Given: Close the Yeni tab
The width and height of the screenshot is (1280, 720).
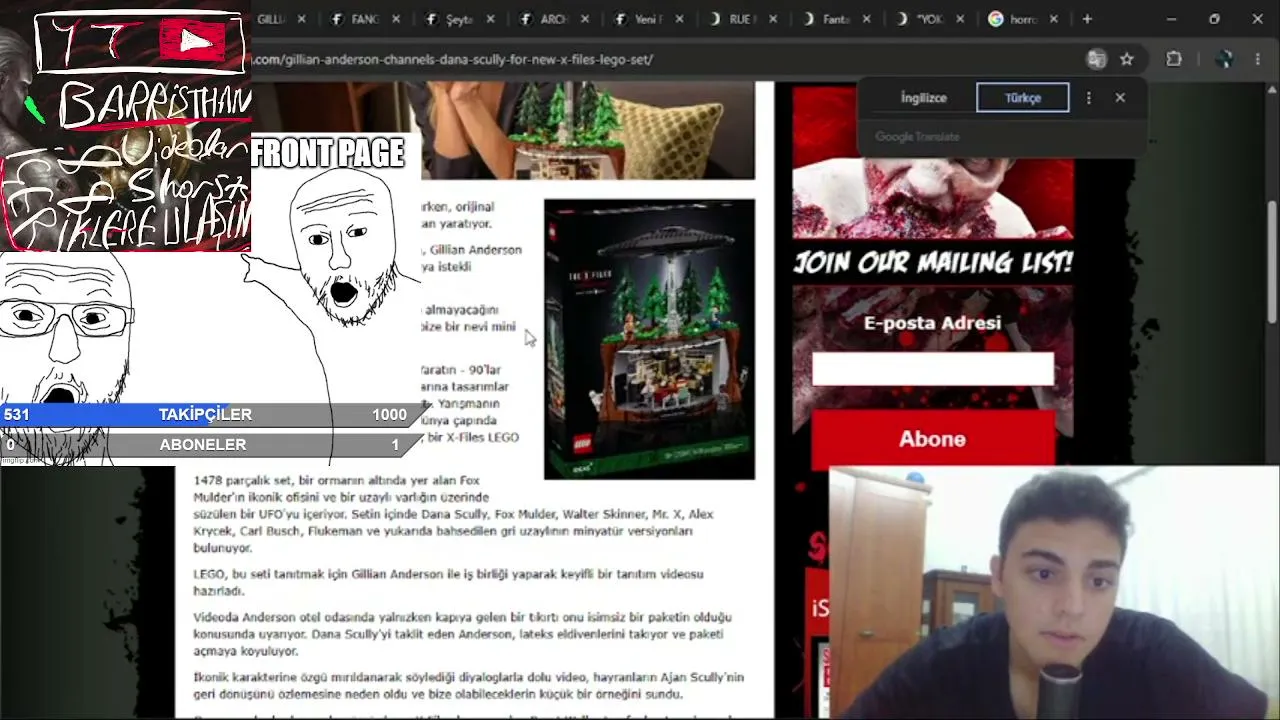Looking at the screenshot, I should 679,19.
